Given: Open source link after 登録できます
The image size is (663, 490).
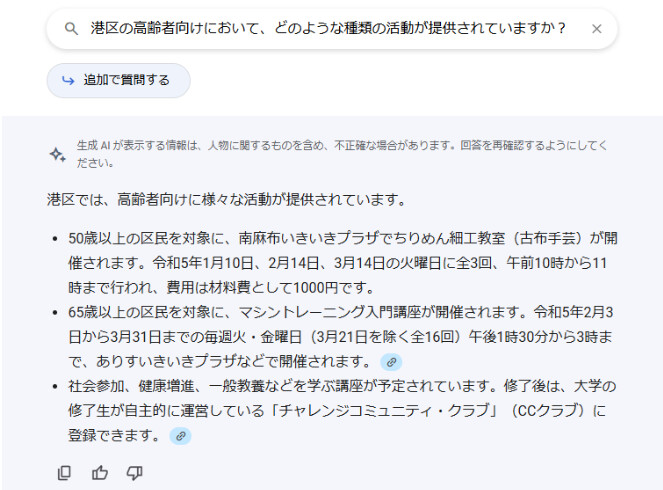Looking at the screenshot, I should tap(181, 436).
